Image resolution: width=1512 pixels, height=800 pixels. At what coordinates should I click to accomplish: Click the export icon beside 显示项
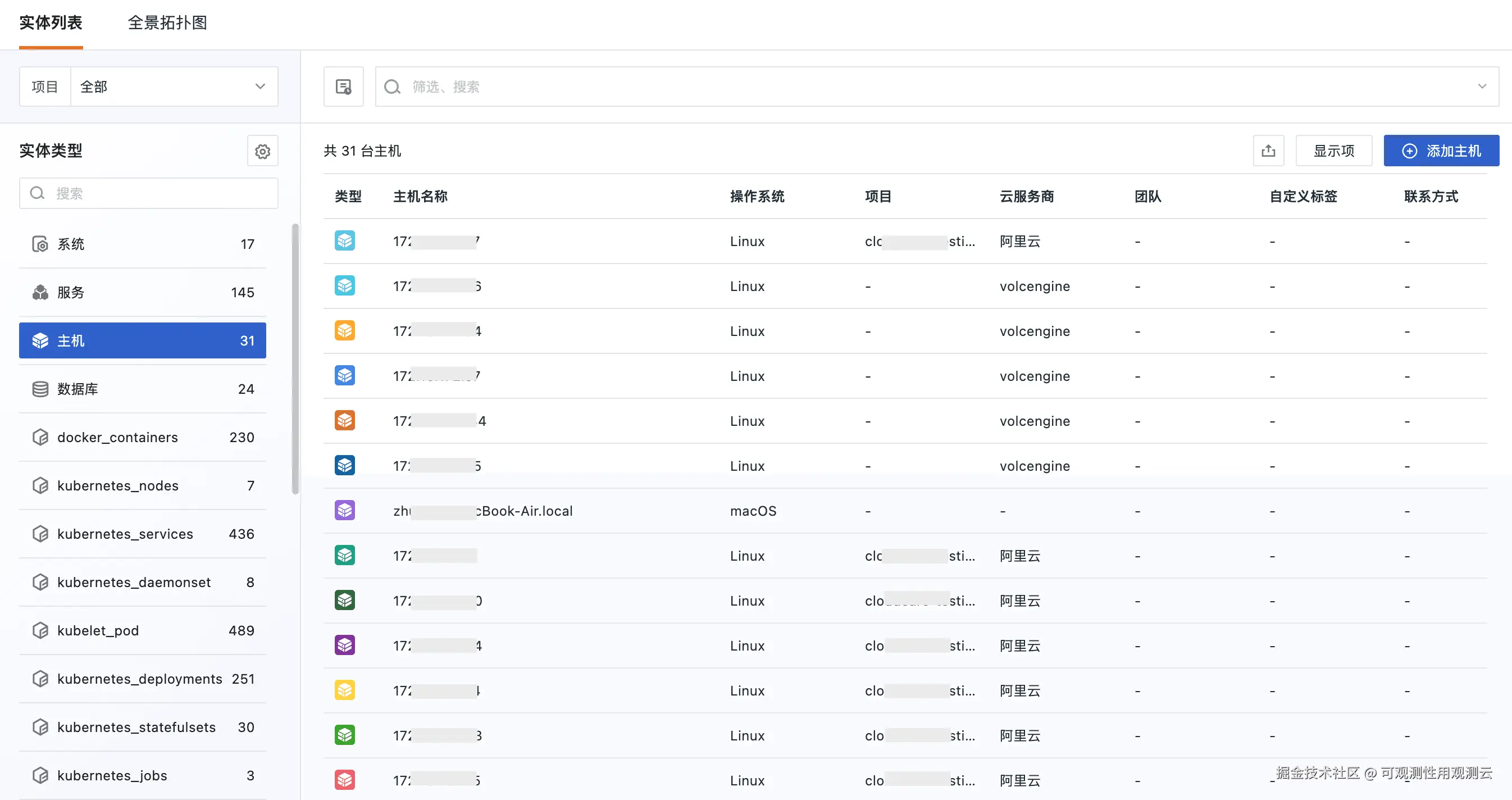(1268, 151)
